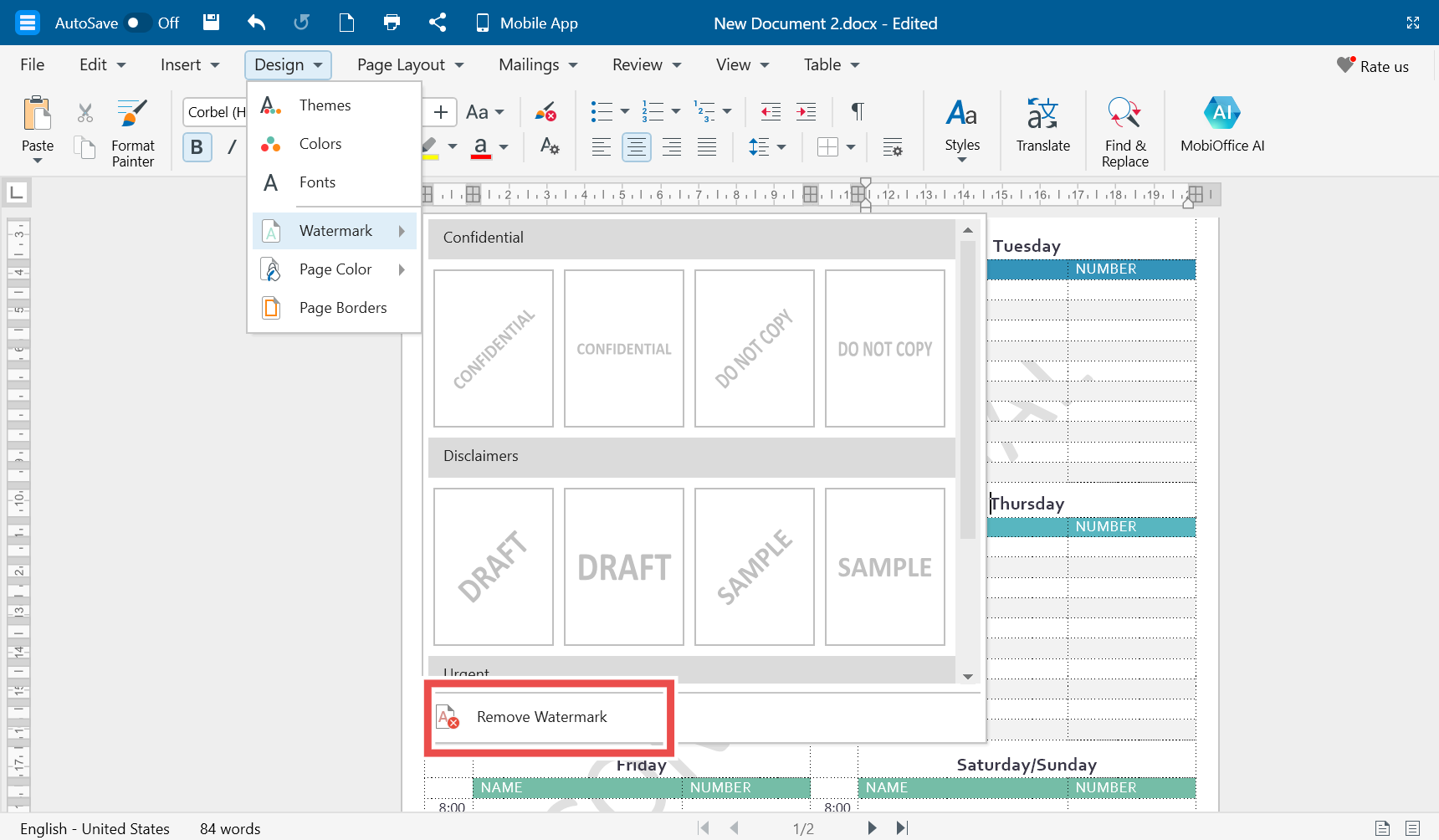The width and height of the screenshot is (1439, 840).
Task: Open font color red underline button
Action: (481, 147)
